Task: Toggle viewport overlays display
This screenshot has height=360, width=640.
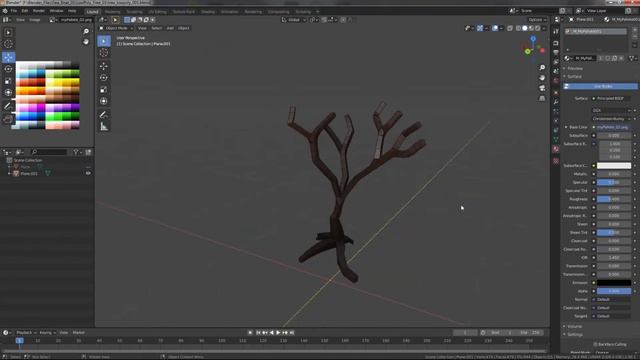Action: [x=495, y=28]
